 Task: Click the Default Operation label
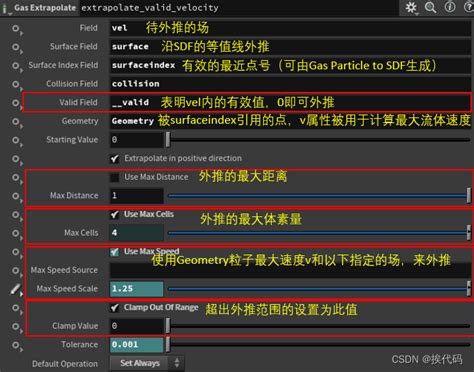pos(65,364)
